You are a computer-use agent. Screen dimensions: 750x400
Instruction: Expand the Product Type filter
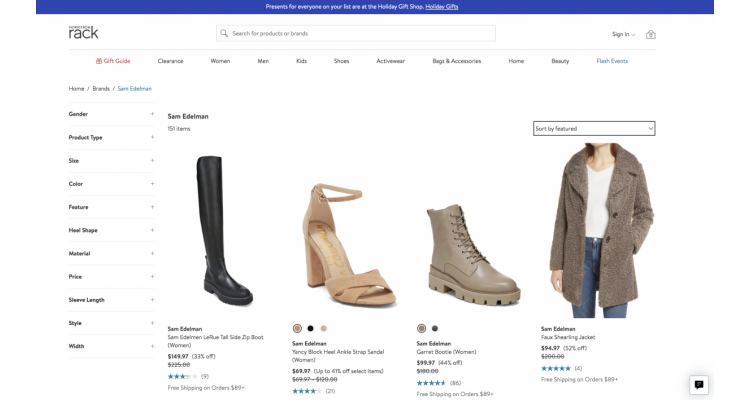[x=111, y=137]
